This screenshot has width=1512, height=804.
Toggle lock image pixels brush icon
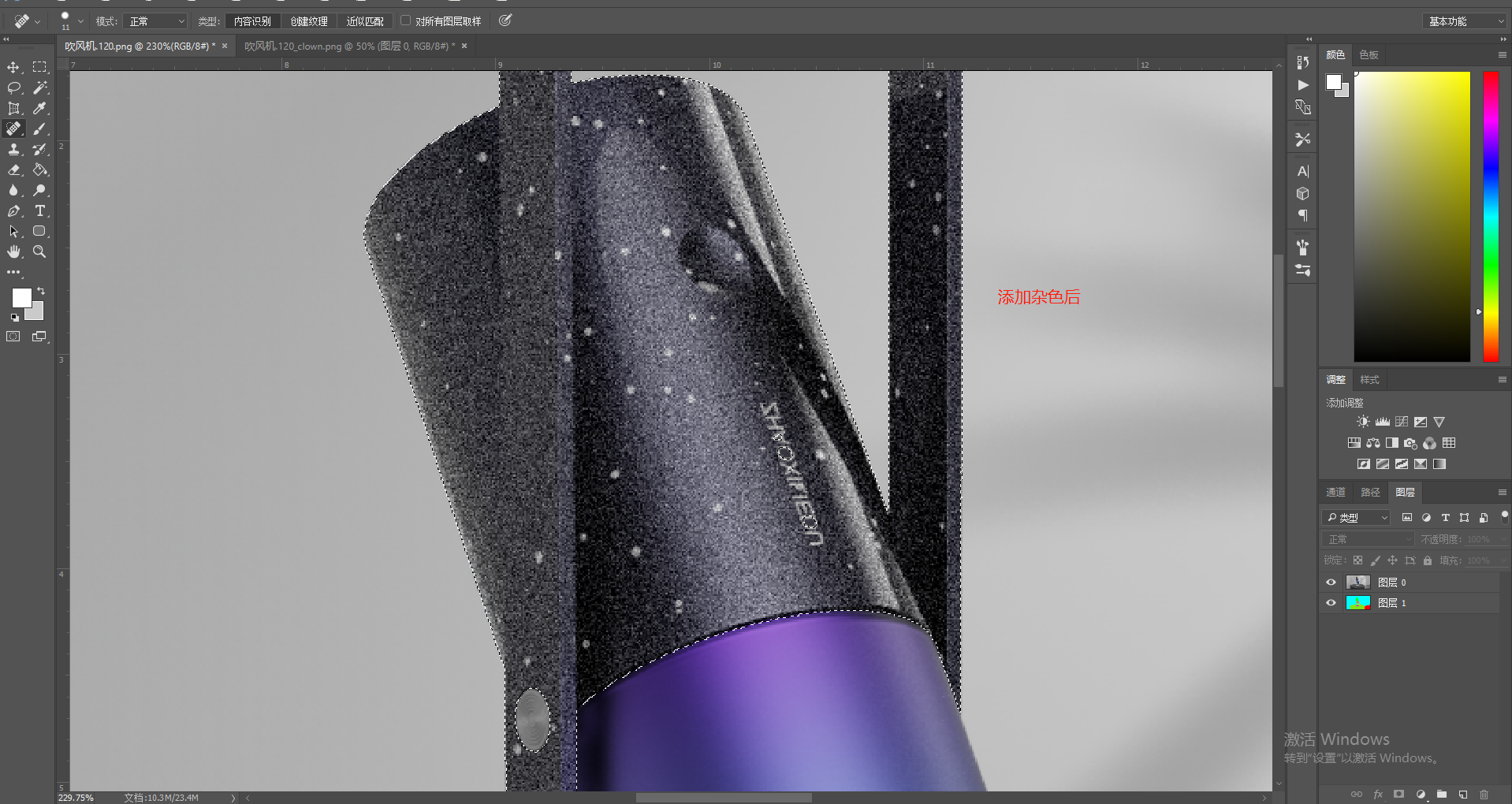(1376, 560)
